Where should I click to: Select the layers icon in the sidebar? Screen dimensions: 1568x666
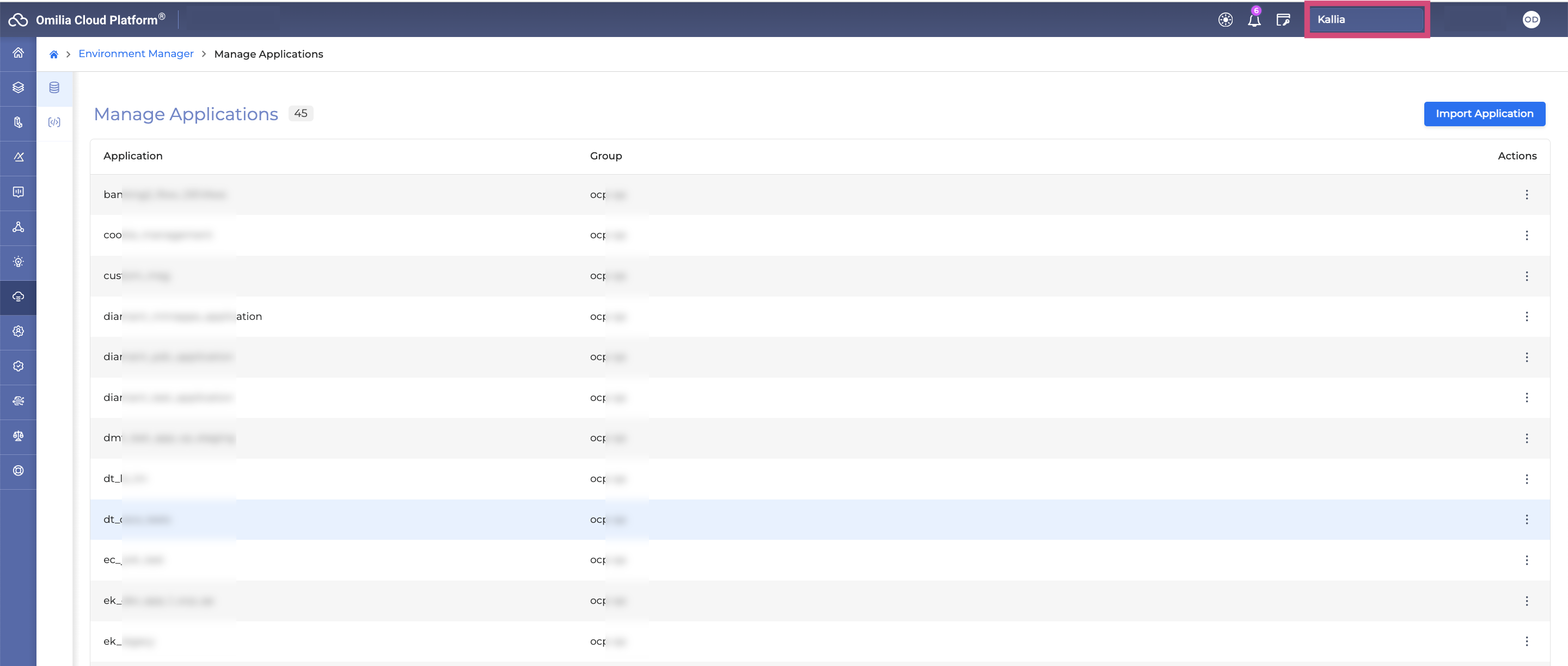[17, 88]
